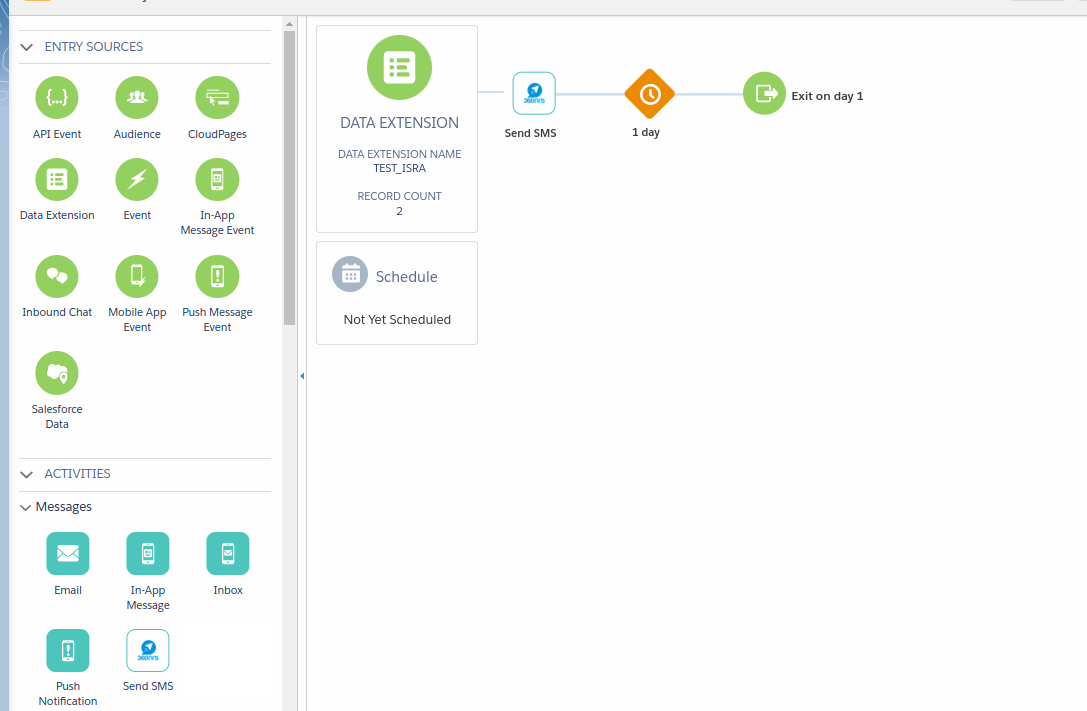Select the Exit on day 1 node
1087x711 pixels.
[764, 94]
